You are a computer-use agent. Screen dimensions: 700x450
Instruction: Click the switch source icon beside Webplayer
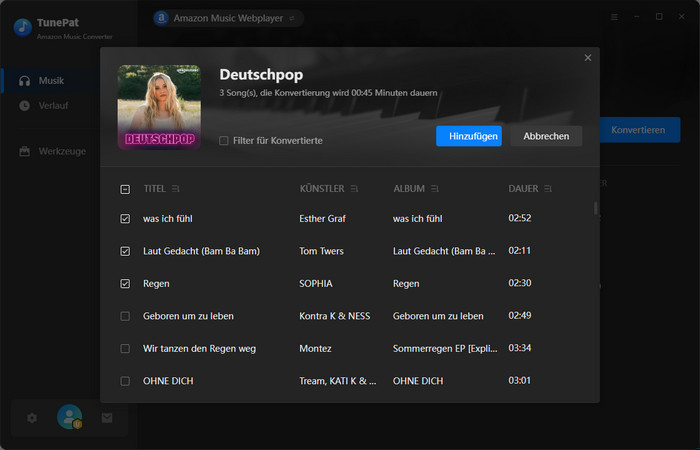pyautogui.click(x=292, y=18)
